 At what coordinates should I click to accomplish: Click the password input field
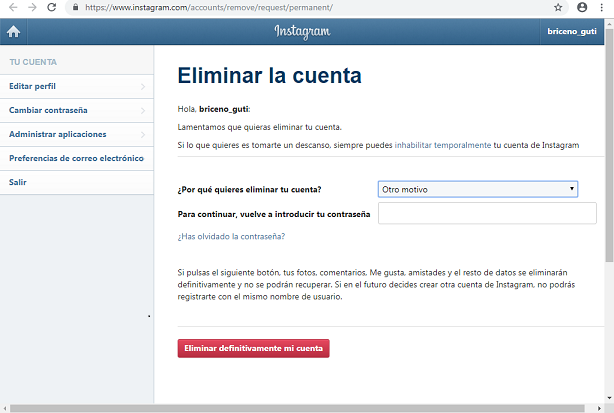[x=487, y=213]
